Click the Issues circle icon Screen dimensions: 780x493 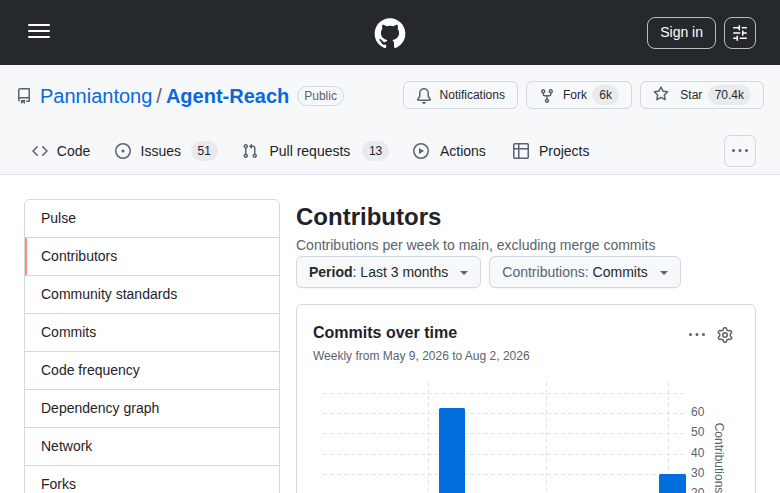tap(123, 151)
